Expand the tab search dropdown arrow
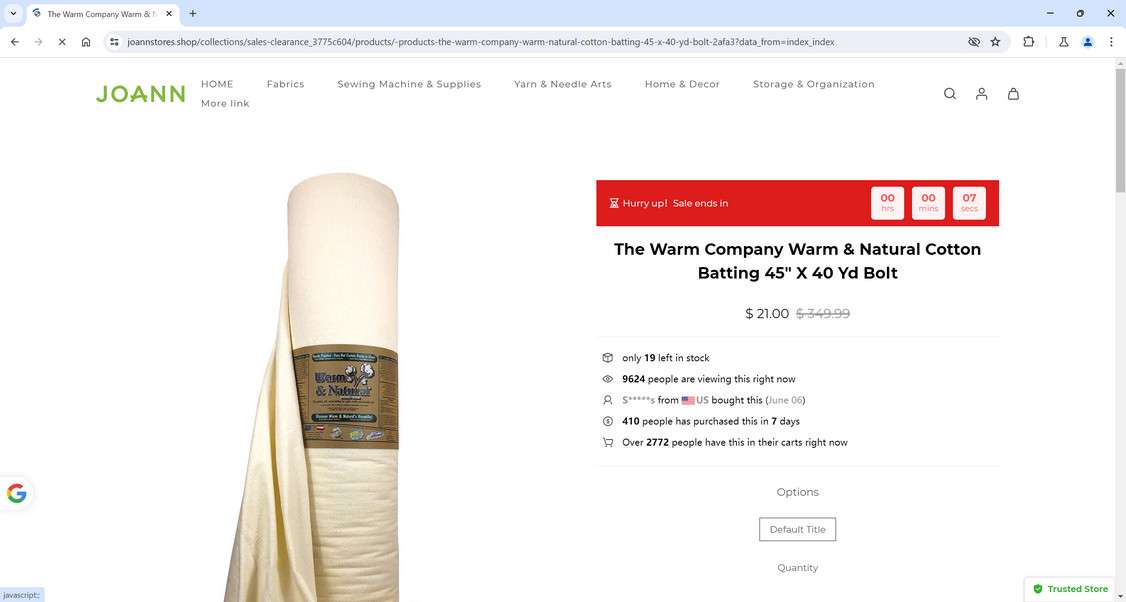Screen dimensions: 1126x602 [13, 13]
